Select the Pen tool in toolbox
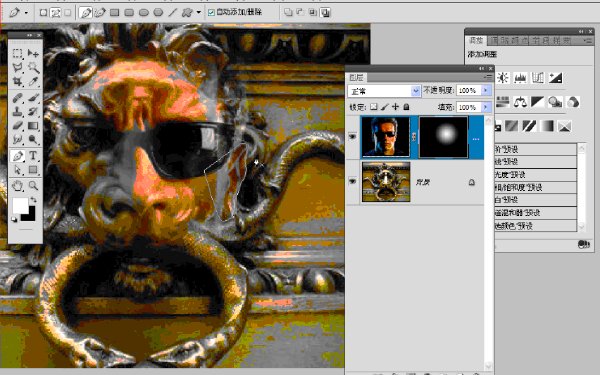 tap(18, 156)
